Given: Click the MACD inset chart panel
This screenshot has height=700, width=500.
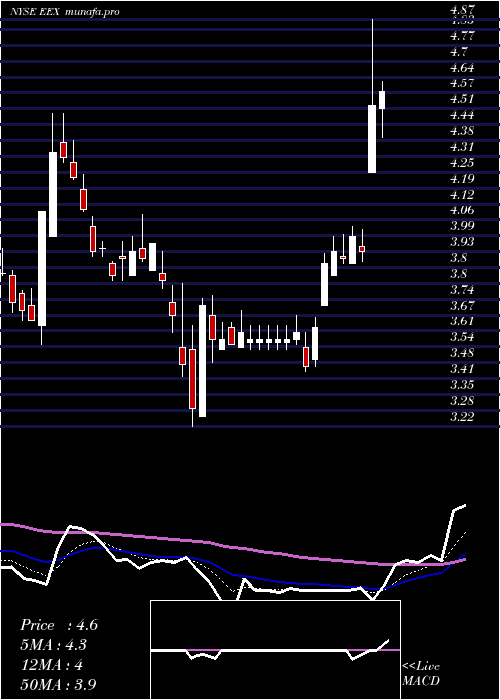Looking at the screenshot, I should pos(275,650).
